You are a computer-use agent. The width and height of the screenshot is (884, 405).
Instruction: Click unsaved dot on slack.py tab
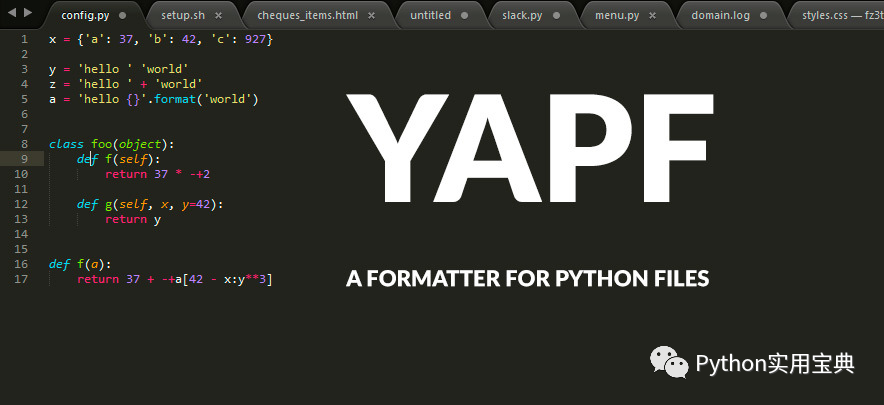[x=556, y=15]
